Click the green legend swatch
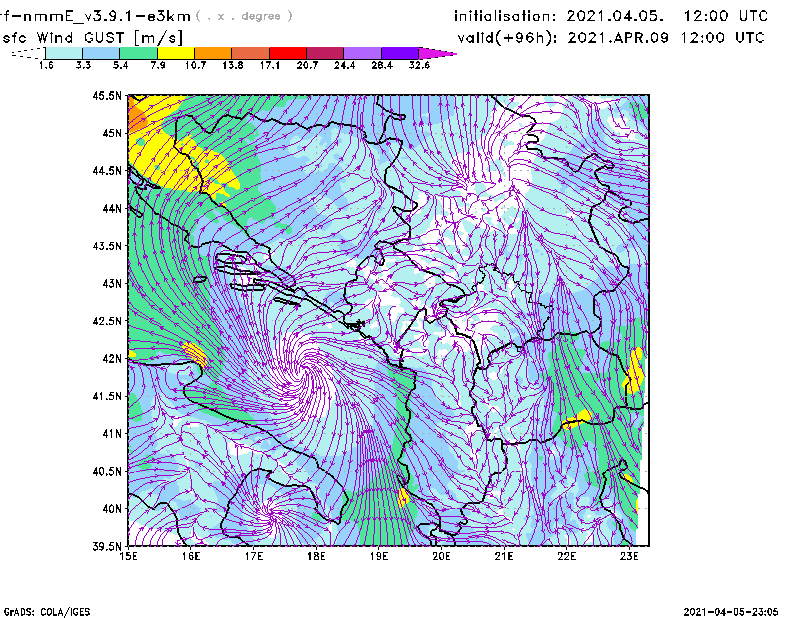 (139, 53)
